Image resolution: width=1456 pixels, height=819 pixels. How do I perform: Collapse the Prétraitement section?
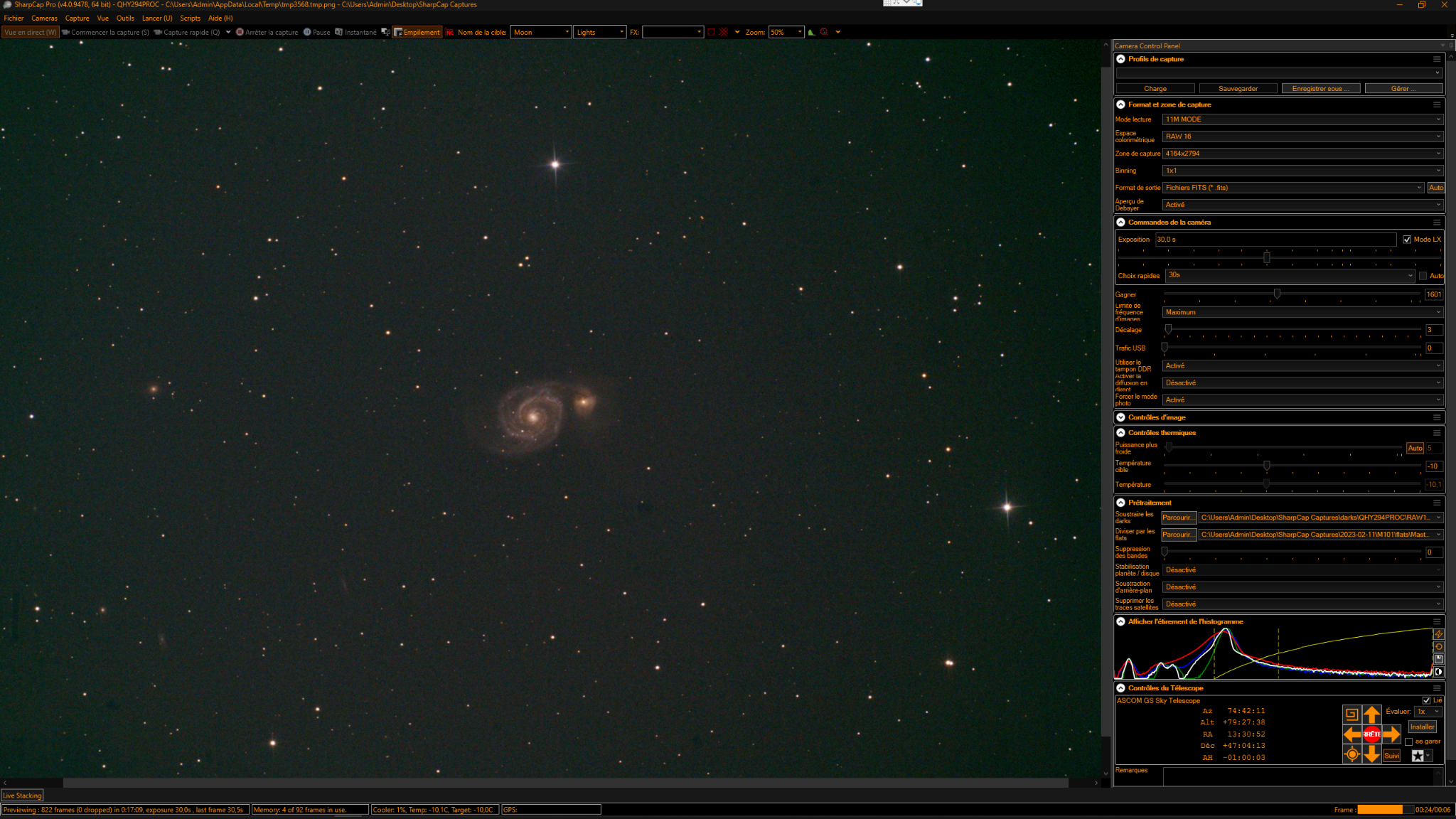pos(1121,503)
